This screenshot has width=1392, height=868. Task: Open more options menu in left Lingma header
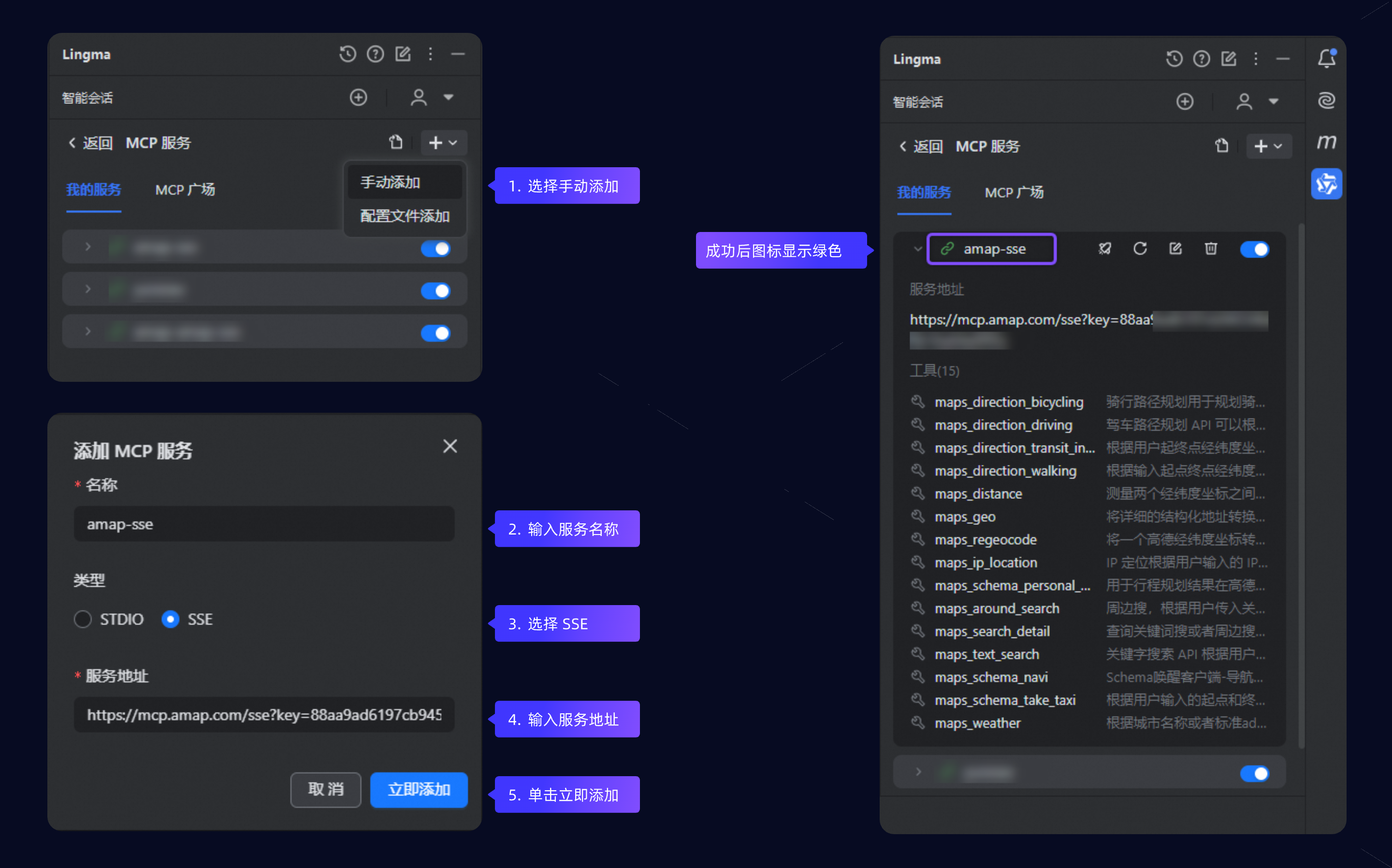[431, 54]
